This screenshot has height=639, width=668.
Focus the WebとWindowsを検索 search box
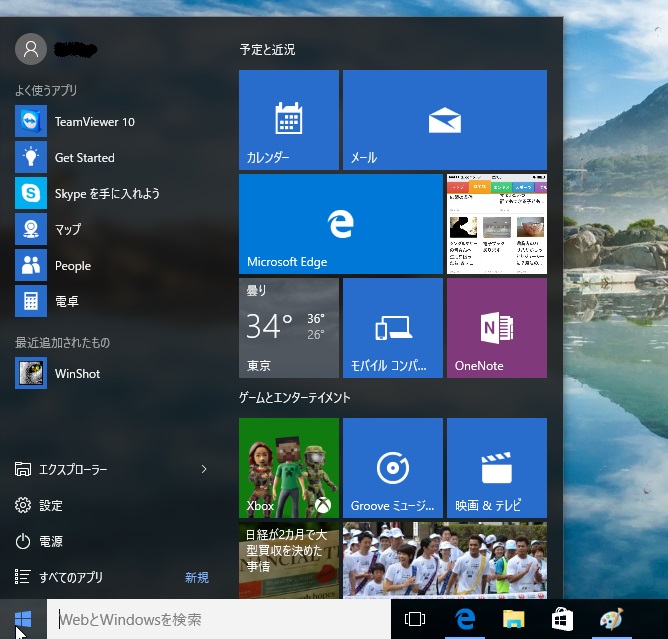[x=219, y=619]
